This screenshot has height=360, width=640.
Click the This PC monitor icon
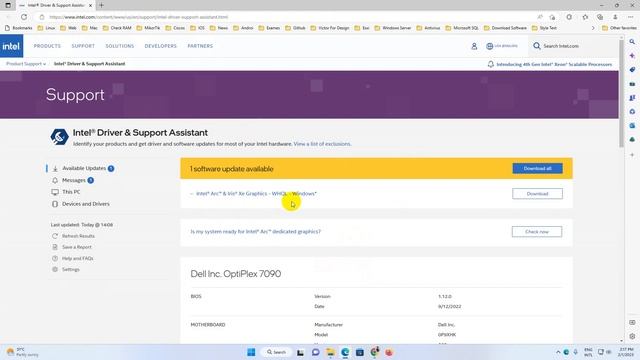pyautogui.click(x=55, y=192)
